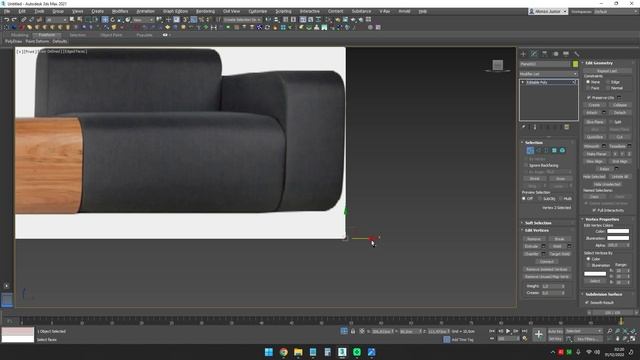Click the Connect button in Edit Vertices
Image resolution: width=640 pixels, height=360 pixels.
547,262
